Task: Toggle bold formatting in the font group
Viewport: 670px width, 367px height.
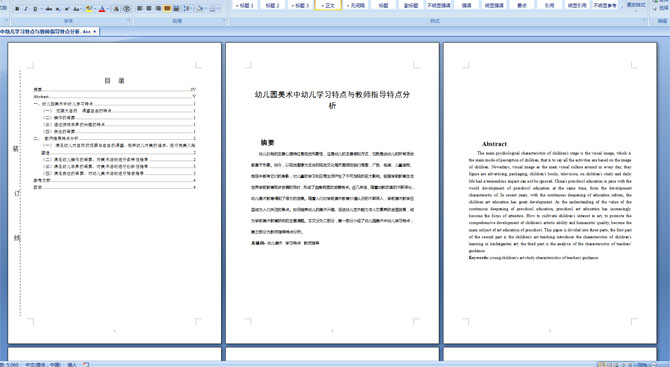Action: tap(17, 9)
